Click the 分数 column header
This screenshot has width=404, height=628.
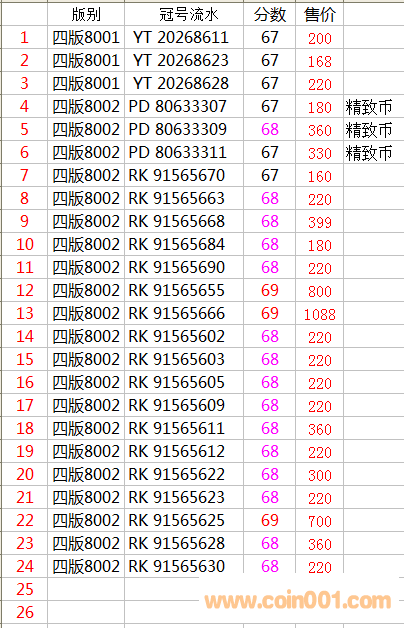coord(269,14)
